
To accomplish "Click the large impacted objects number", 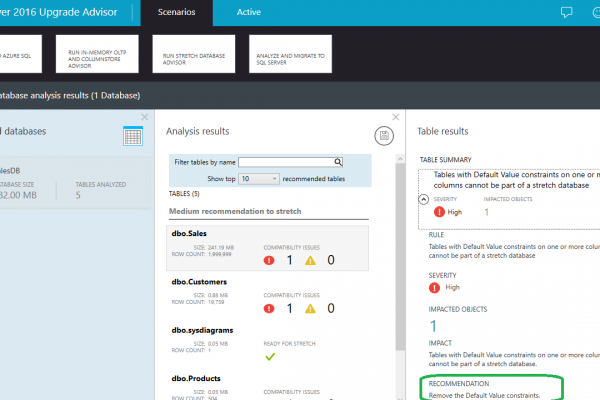I will pyautogui.click(x=433, y=326).
